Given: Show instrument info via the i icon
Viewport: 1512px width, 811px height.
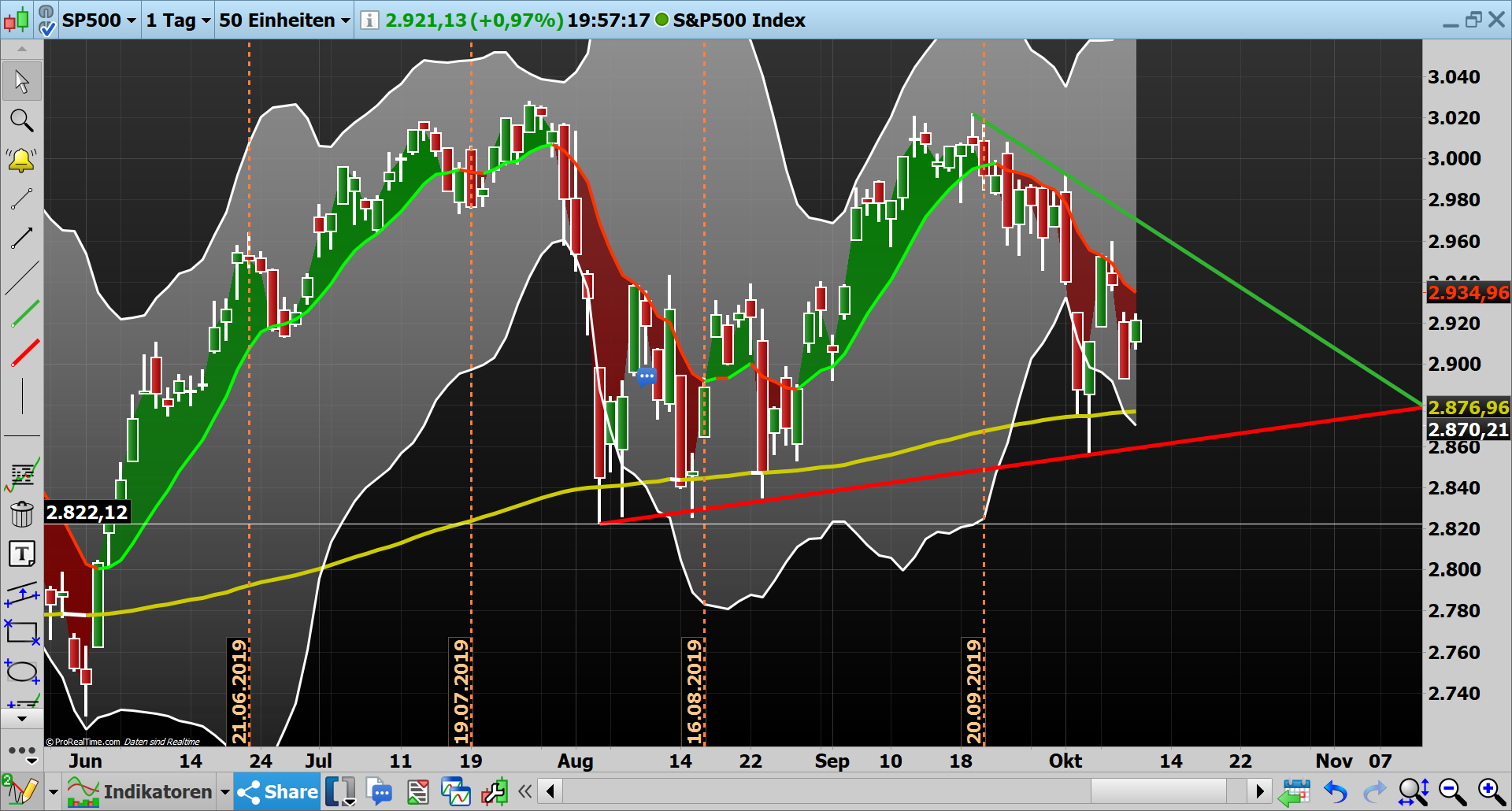Looking at the screenshot, I should click(x=369, y=20).
